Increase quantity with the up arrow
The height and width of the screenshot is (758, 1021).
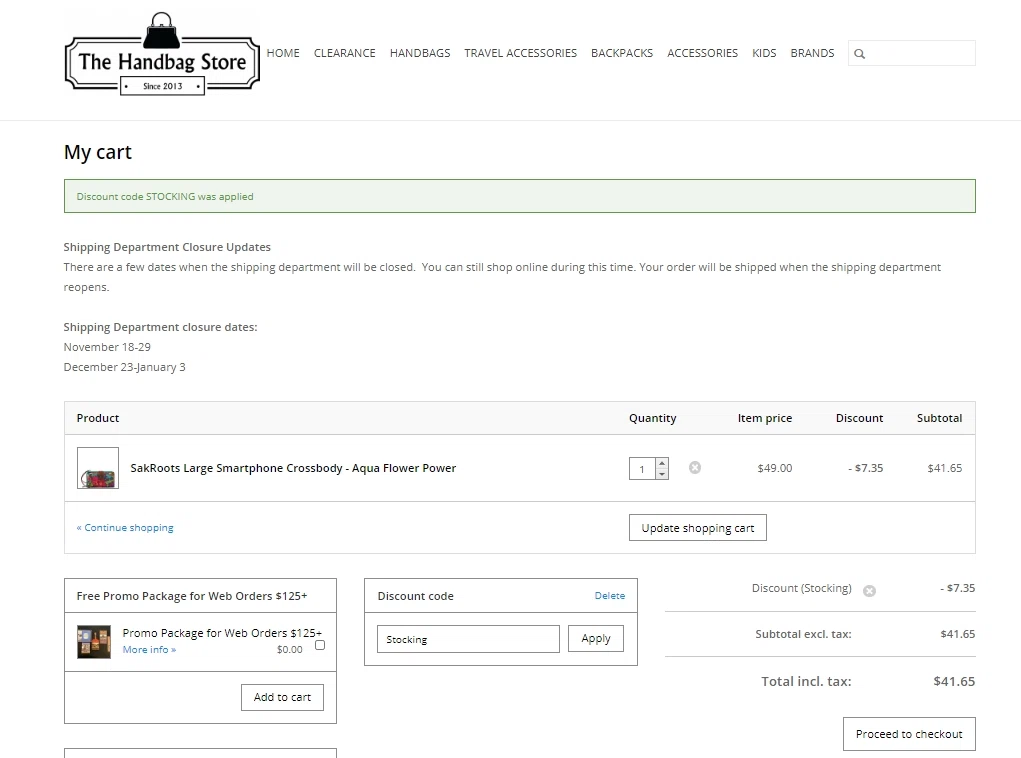click(x=662, y=463)
